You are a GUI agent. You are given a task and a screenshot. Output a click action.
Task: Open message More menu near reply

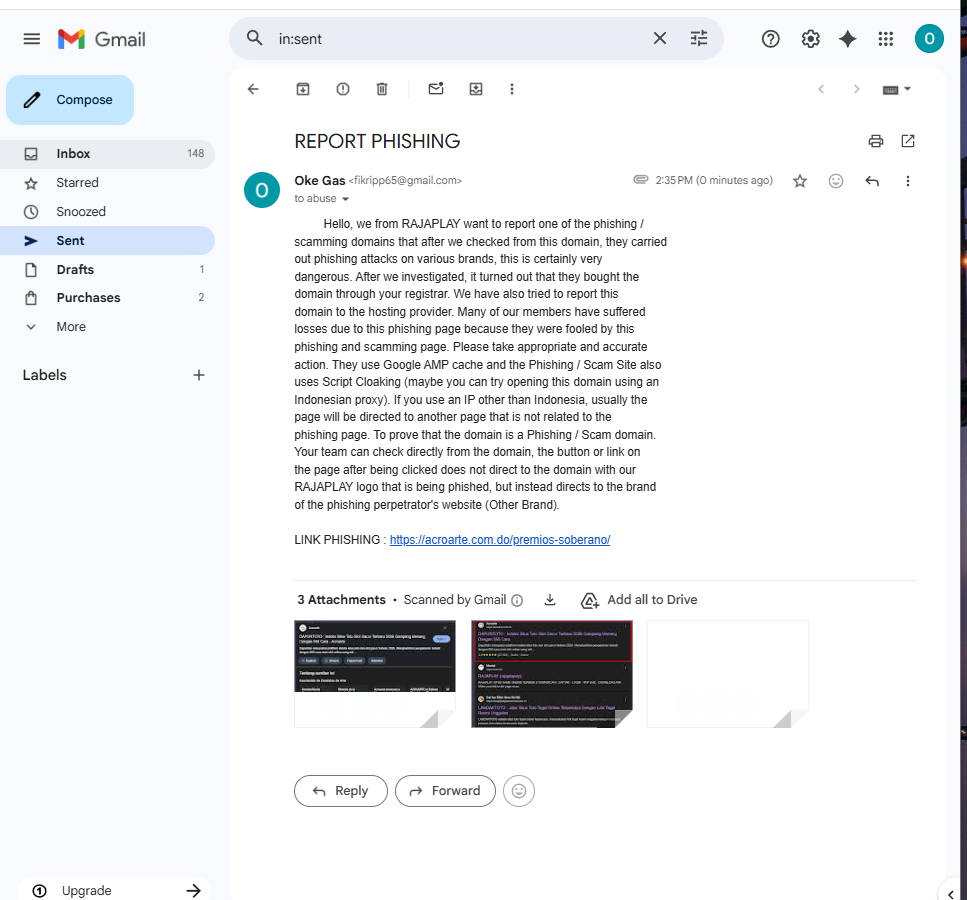[x=907, y=181]
